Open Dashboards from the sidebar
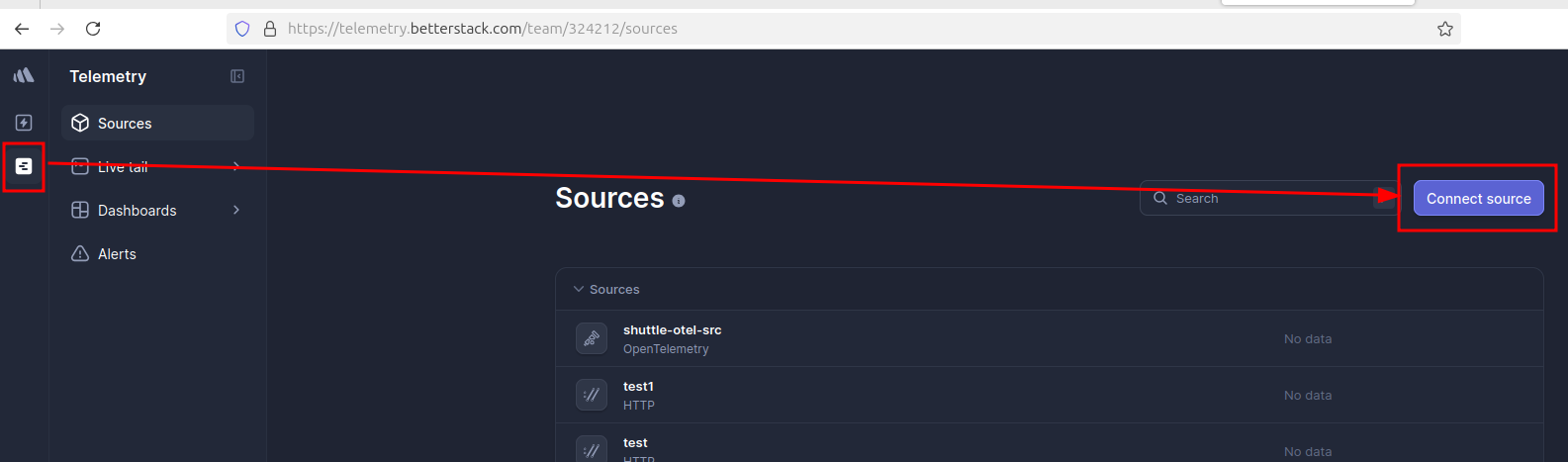Image resolution: width=1568 pixels, height=462 pixels. (137, 211)
